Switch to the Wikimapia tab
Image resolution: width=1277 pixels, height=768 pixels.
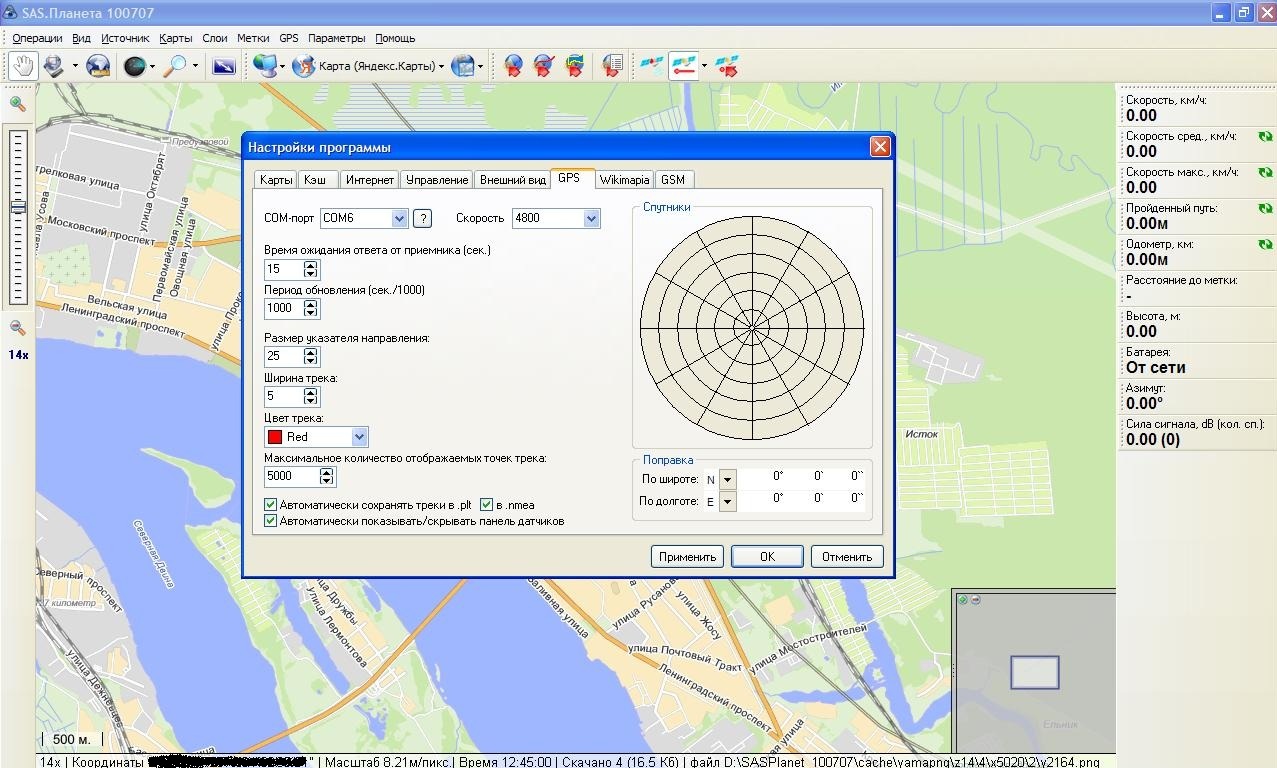tap(625, 180)
